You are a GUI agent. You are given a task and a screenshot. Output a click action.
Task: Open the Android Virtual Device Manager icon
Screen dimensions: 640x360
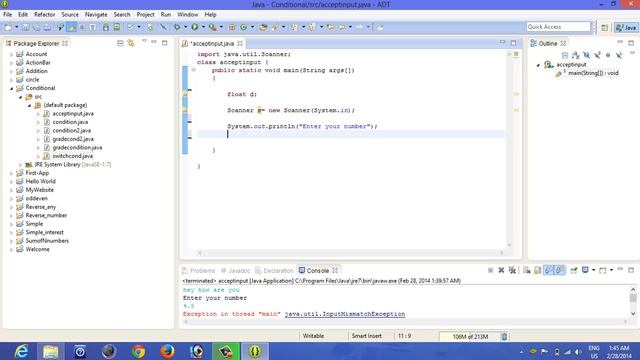[x=117, y=27]
